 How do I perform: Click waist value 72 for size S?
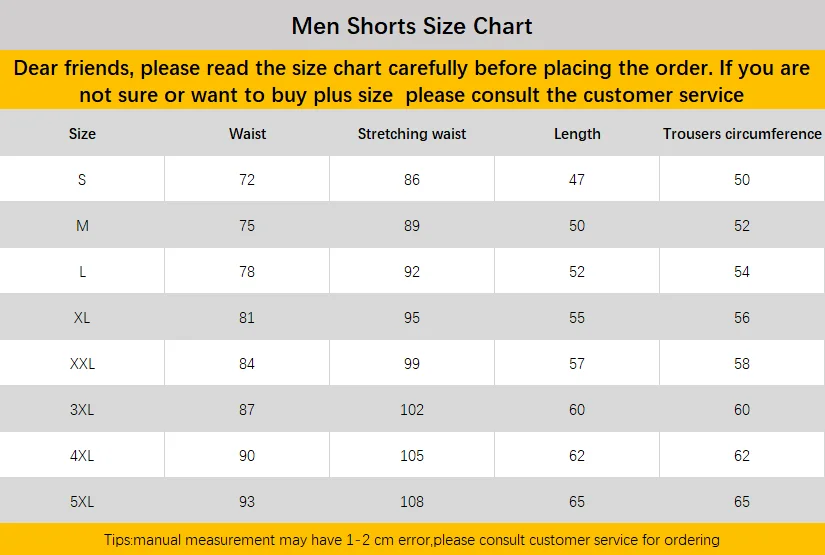[247, 179]
